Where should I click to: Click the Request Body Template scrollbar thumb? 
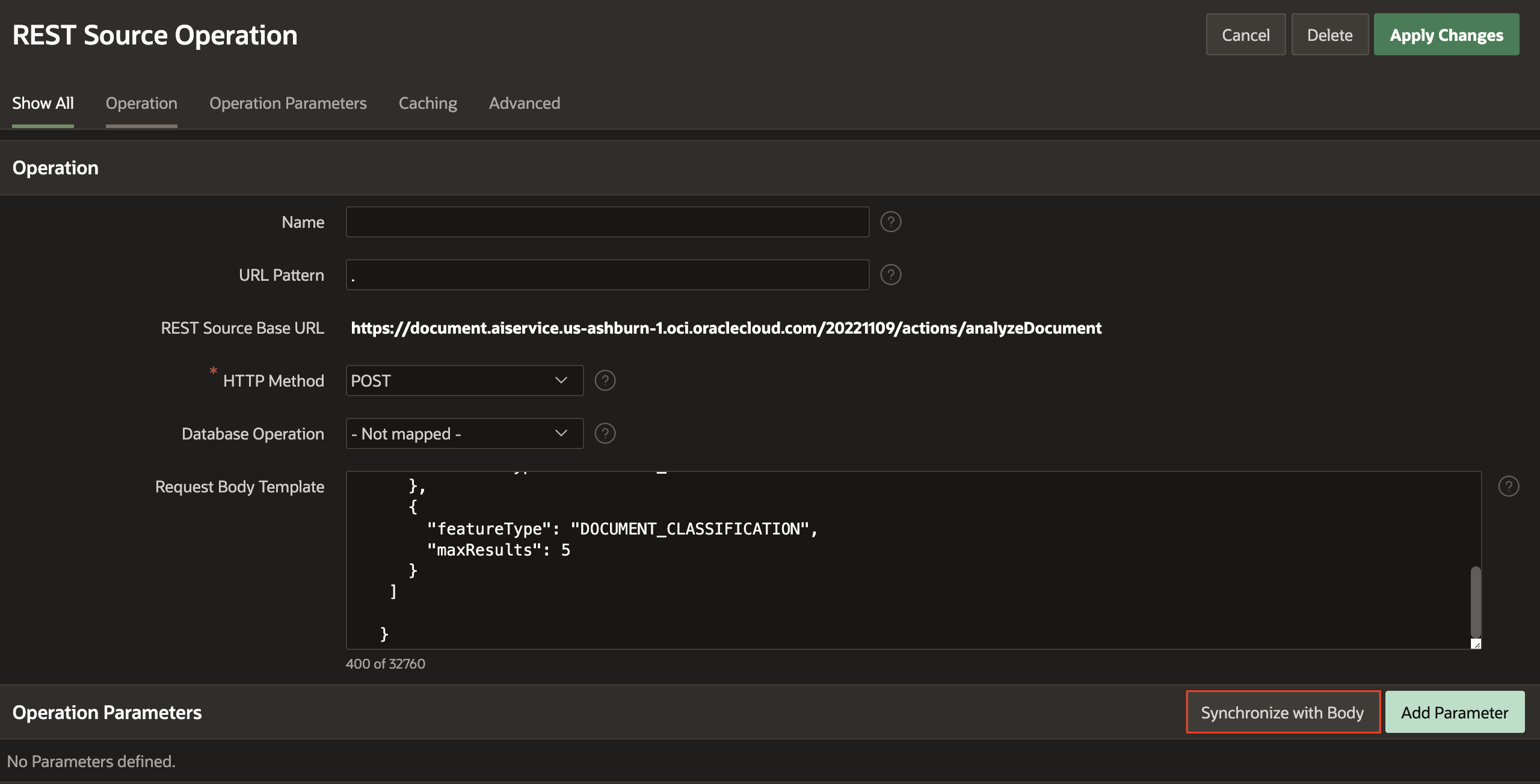pos(1476,601)
